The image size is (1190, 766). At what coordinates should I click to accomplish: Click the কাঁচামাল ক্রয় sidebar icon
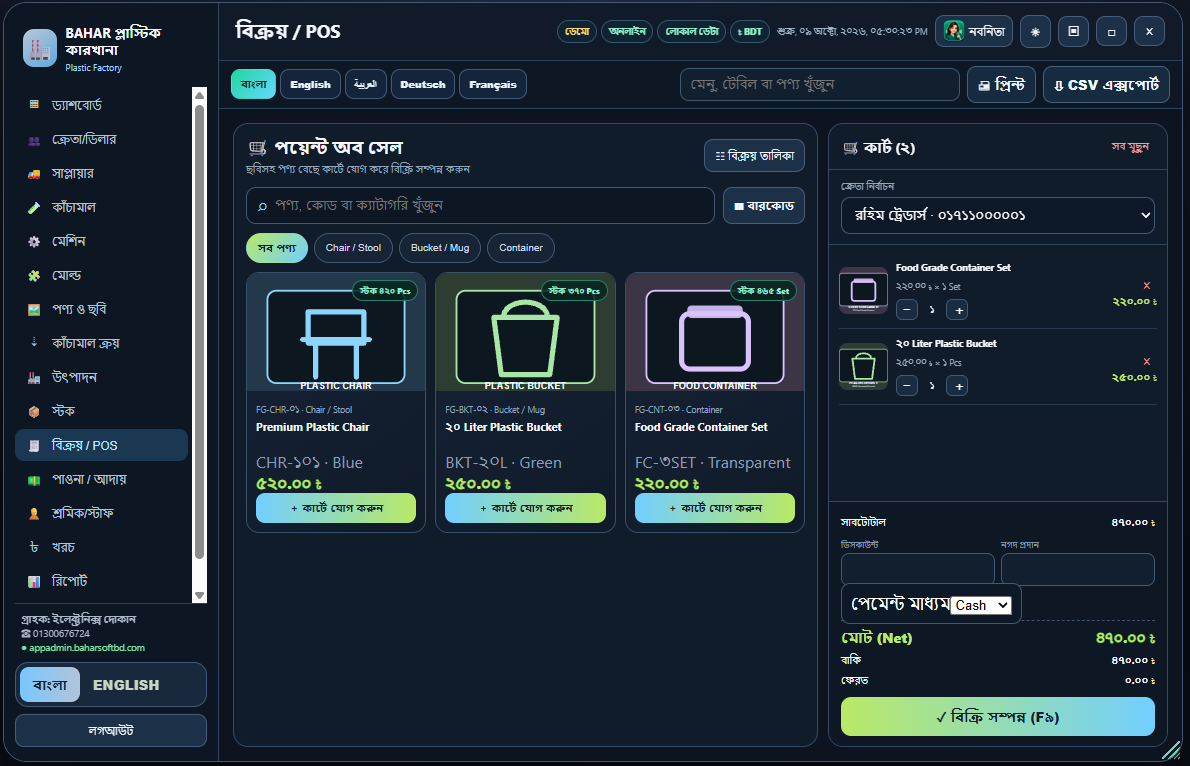click(34, 343)
